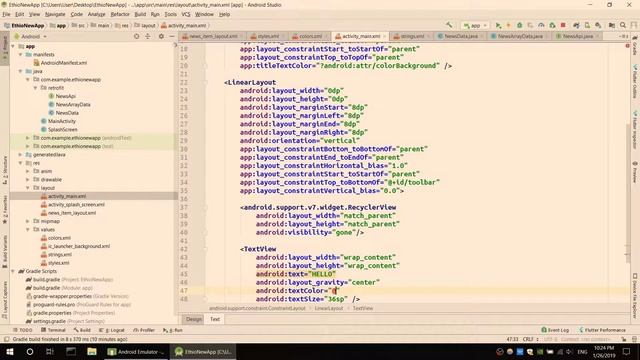
Task: Switch to the NewsArrayData.java tab
Action: click(520, 36)
